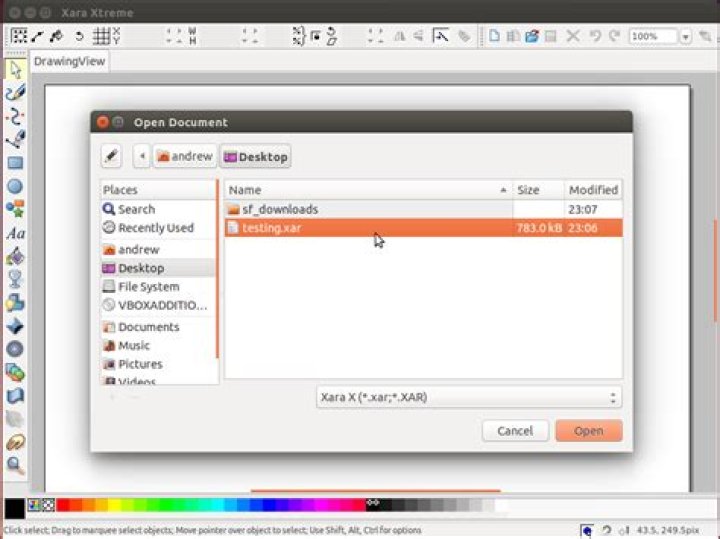Choose the Freehand brush tool
Image resolution: width=720 pixels, height=539 pixels.
(15, 93)
